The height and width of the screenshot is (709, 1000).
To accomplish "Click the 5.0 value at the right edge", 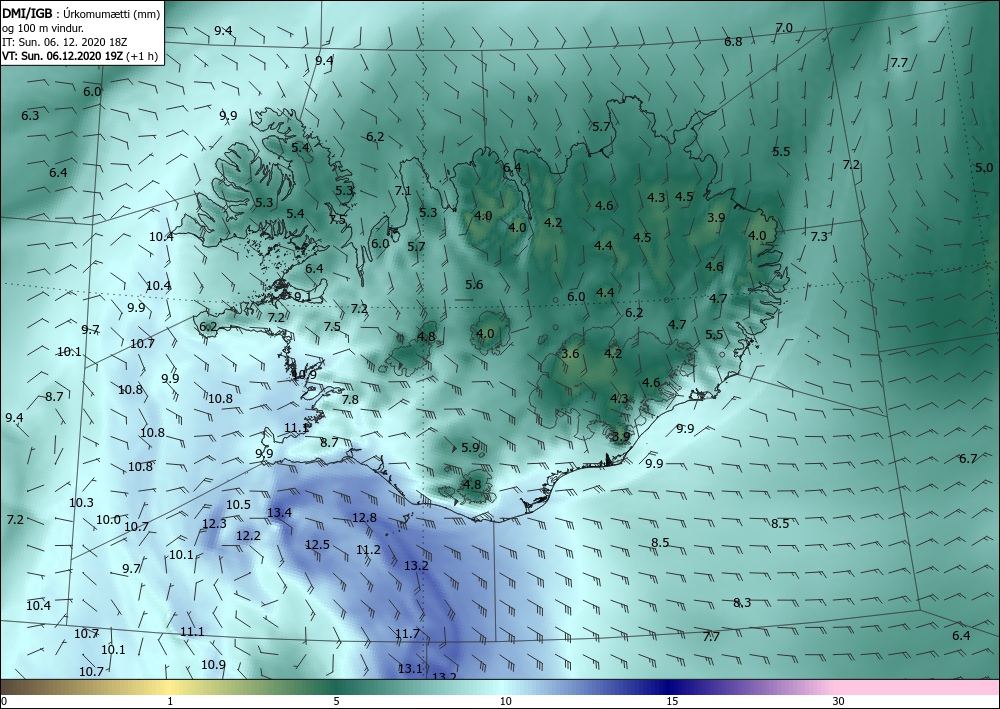I will [x=984, y=168].
